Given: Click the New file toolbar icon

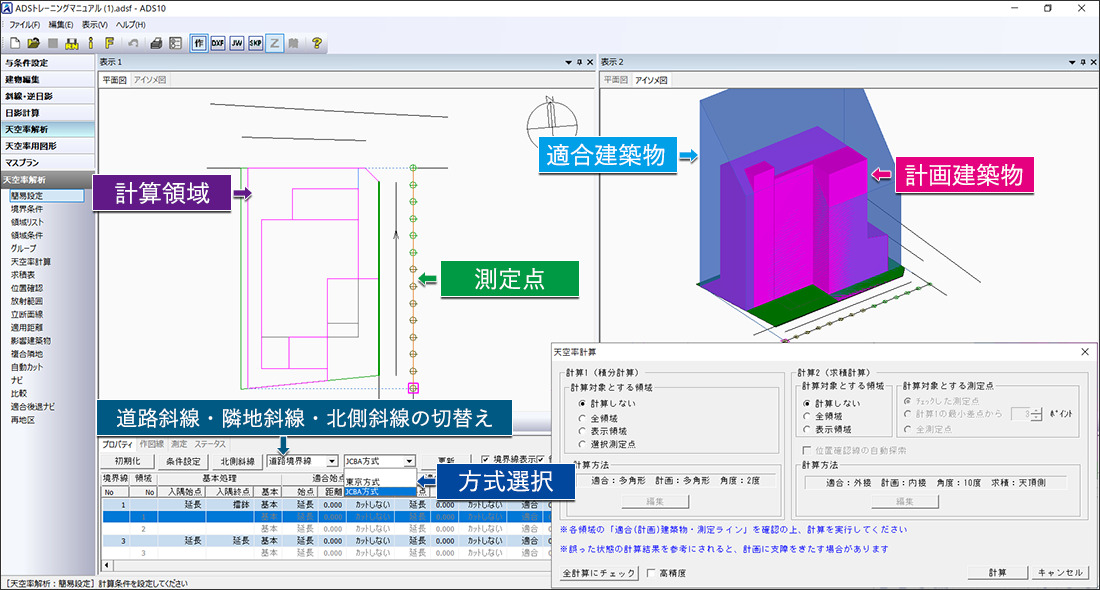Looking at the screenshot, I should (x=14, y=43).
